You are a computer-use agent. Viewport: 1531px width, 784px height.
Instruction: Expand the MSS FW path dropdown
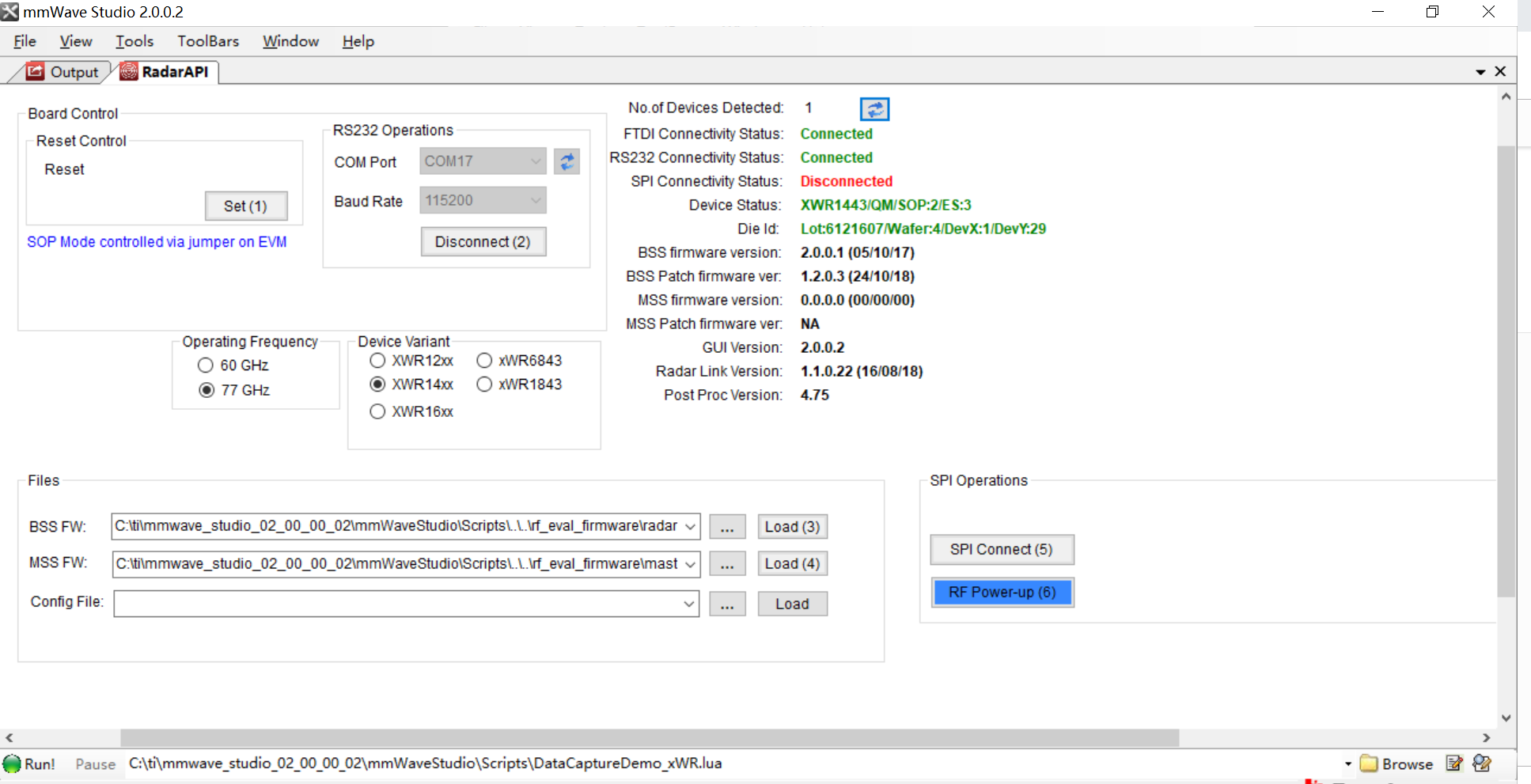click(690, 564)
